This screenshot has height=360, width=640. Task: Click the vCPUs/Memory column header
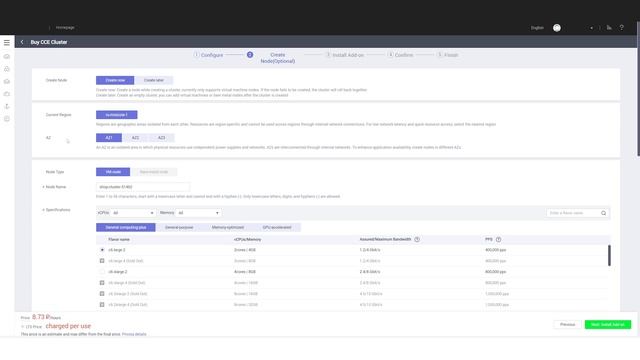247,240
